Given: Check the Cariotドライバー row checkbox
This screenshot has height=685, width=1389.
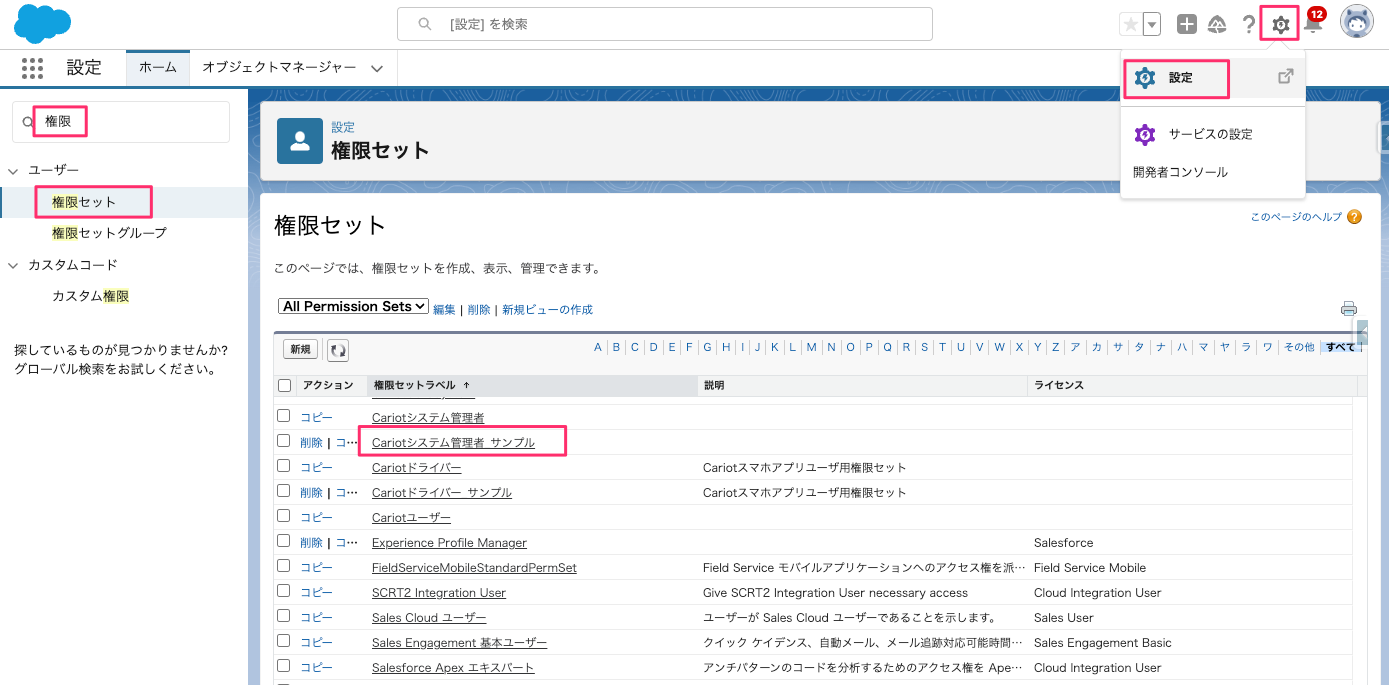Looking at the screenshot, I should coord(284,466).
